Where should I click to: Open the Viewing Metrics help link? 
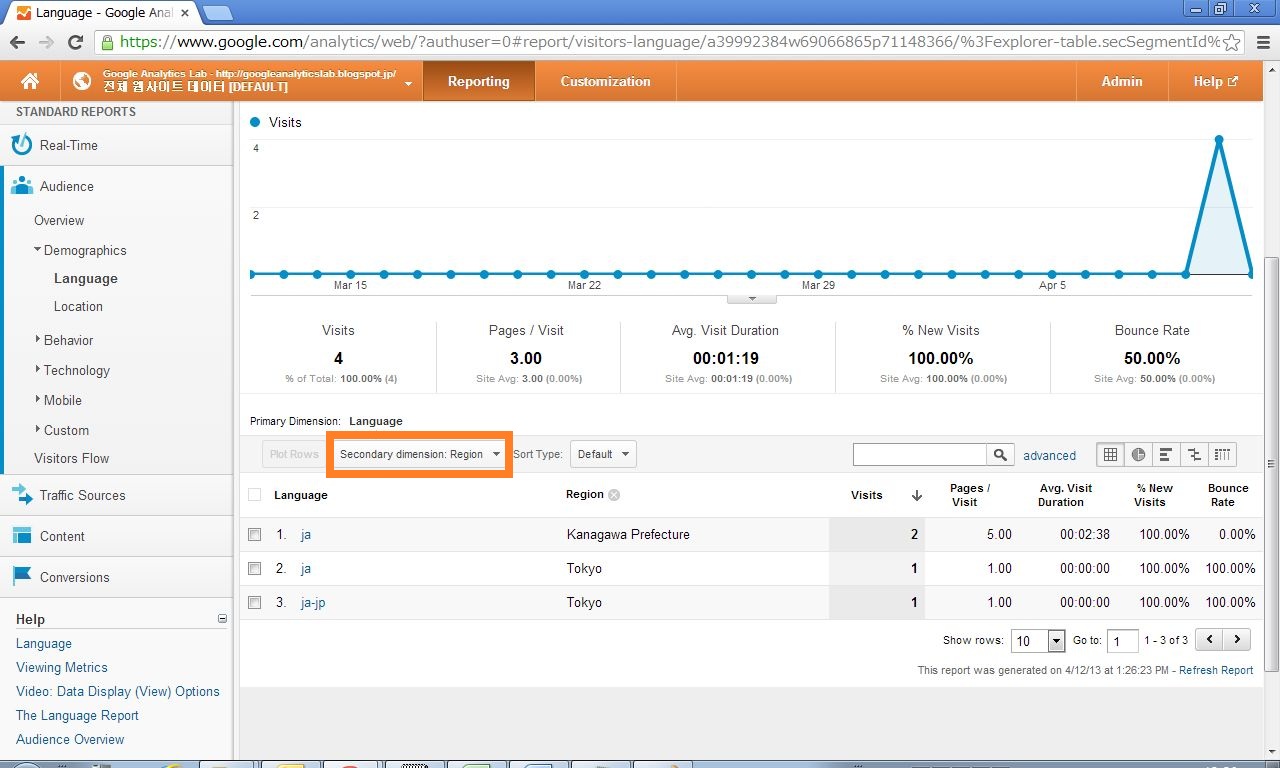tap(62, 667)
